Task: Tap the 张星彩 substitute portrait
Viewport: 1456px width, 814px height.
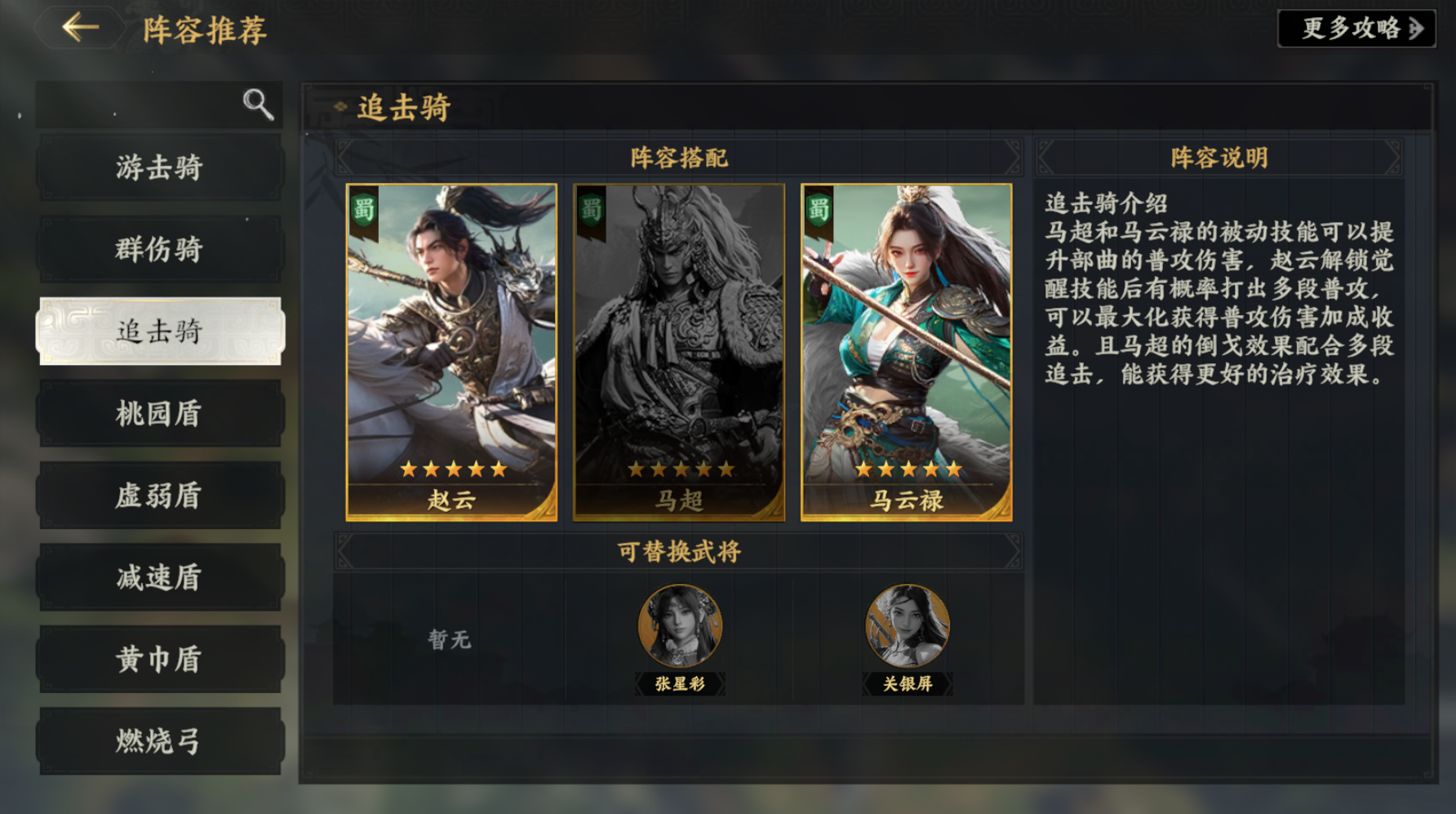Action: click(680, 626)
